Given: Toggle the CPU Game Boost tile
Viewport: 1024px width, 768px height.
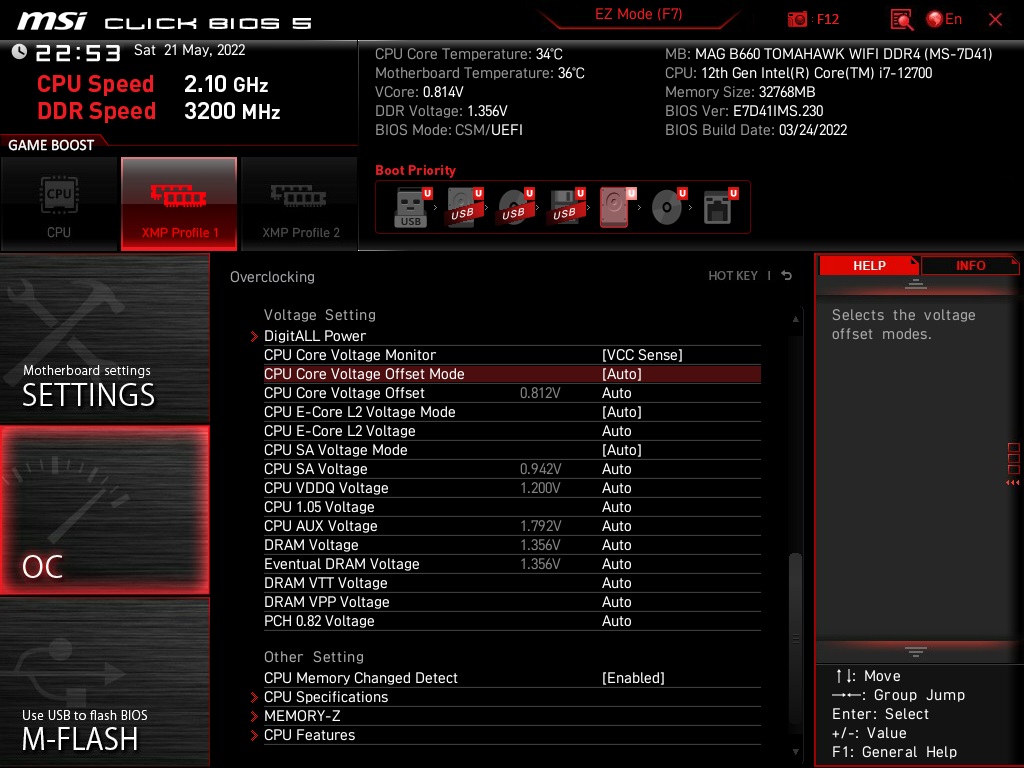Looking at the screenshot, I should (x=59, y=204).
